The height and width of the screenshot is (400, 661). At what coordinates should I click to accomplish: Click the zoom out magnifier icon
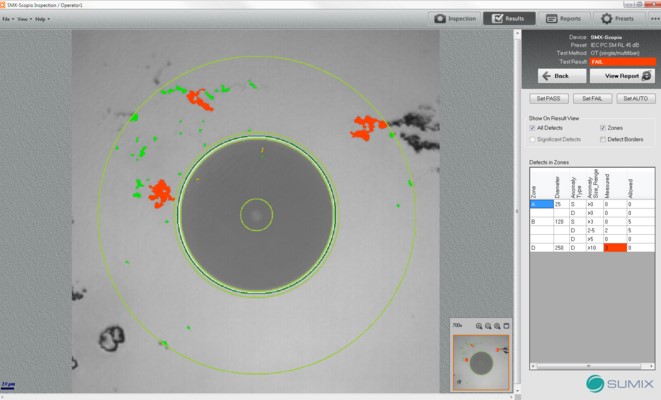[x=488, y=326]
